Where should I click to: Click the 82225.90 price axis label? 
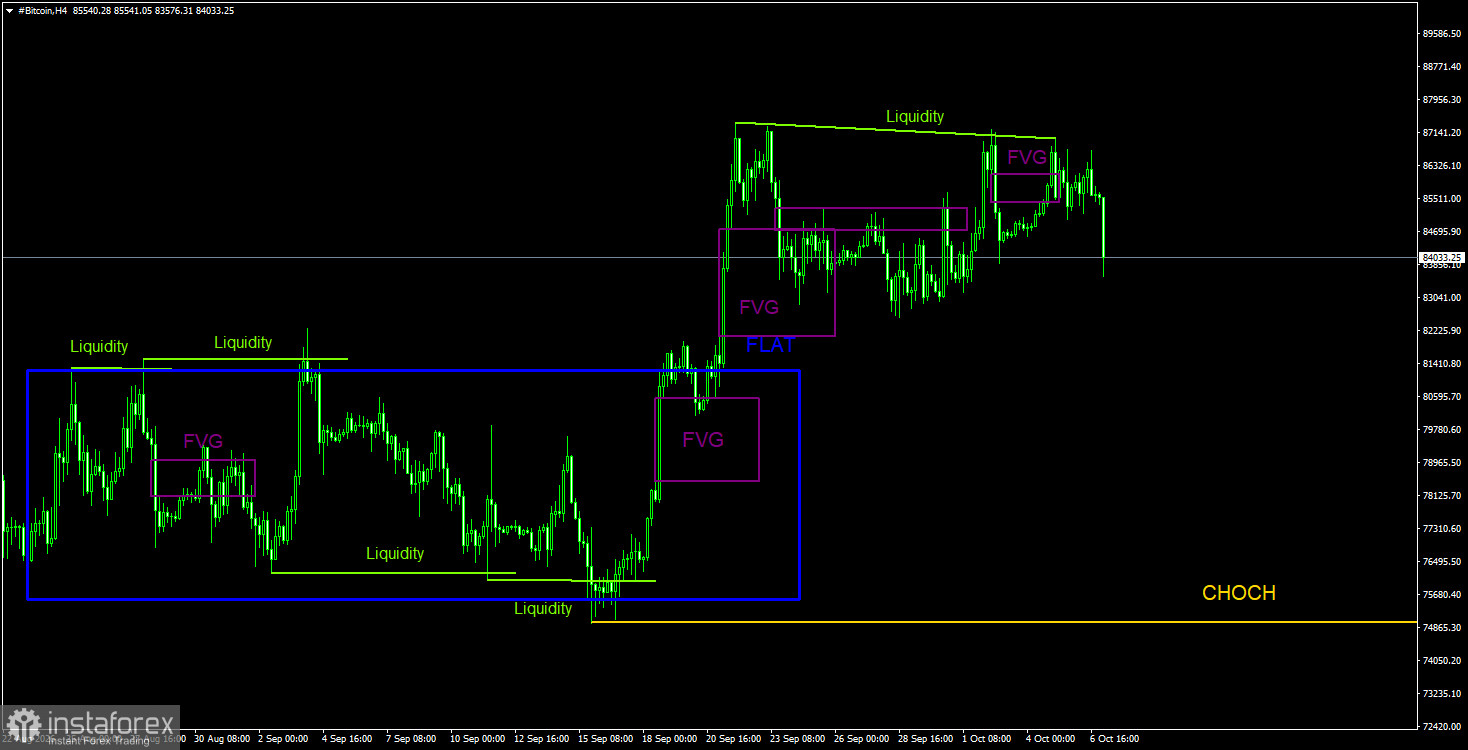point(1442,330)
